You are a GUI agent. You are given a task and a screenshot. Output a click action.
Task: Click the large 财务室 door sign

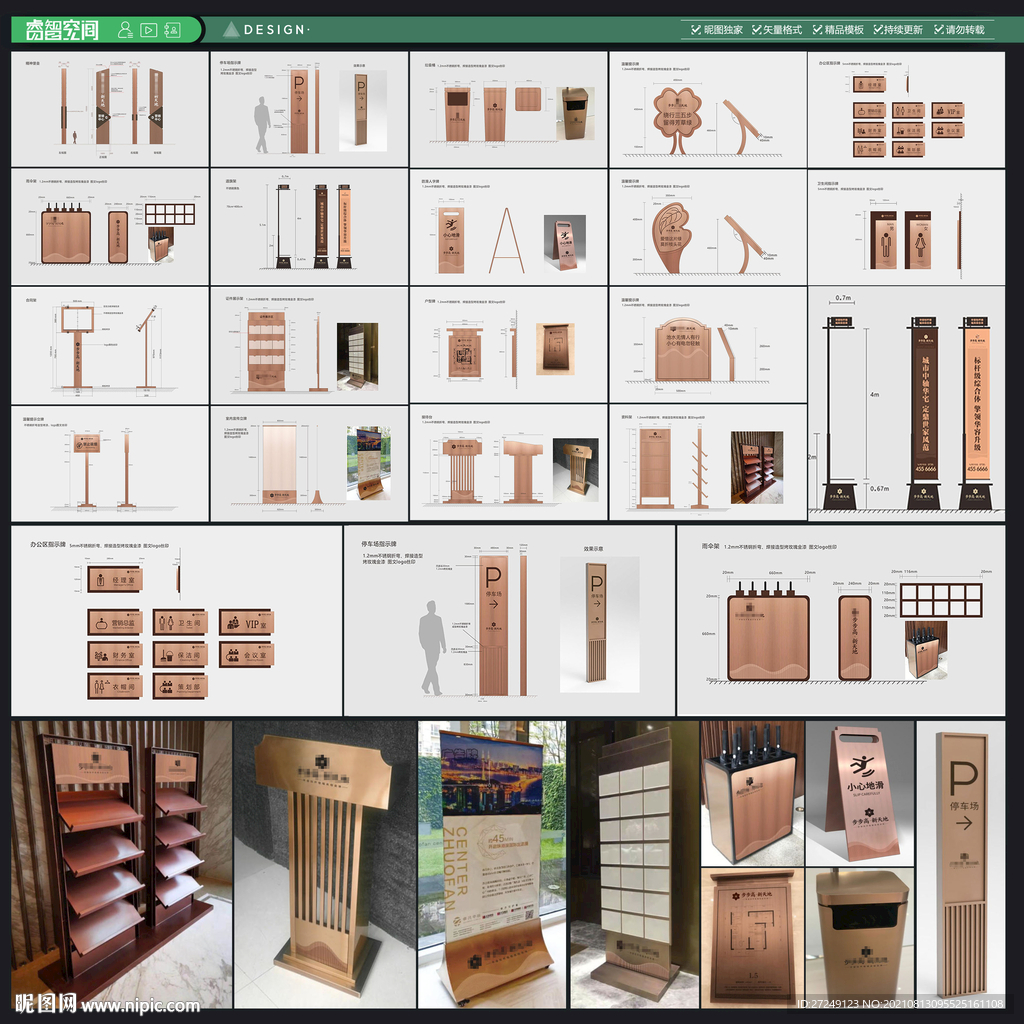click(x=115, y=655)
